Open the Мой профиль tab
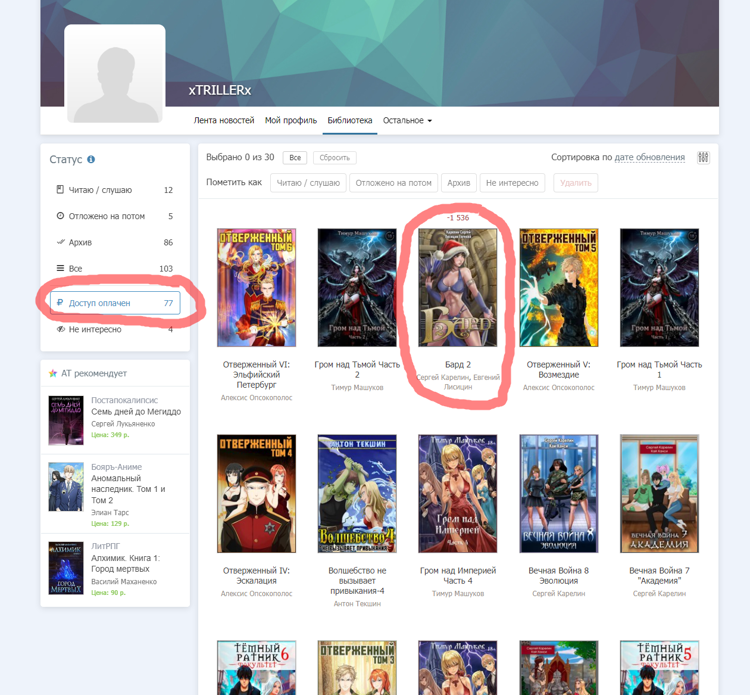750x695 pixels. coord(290,121)
